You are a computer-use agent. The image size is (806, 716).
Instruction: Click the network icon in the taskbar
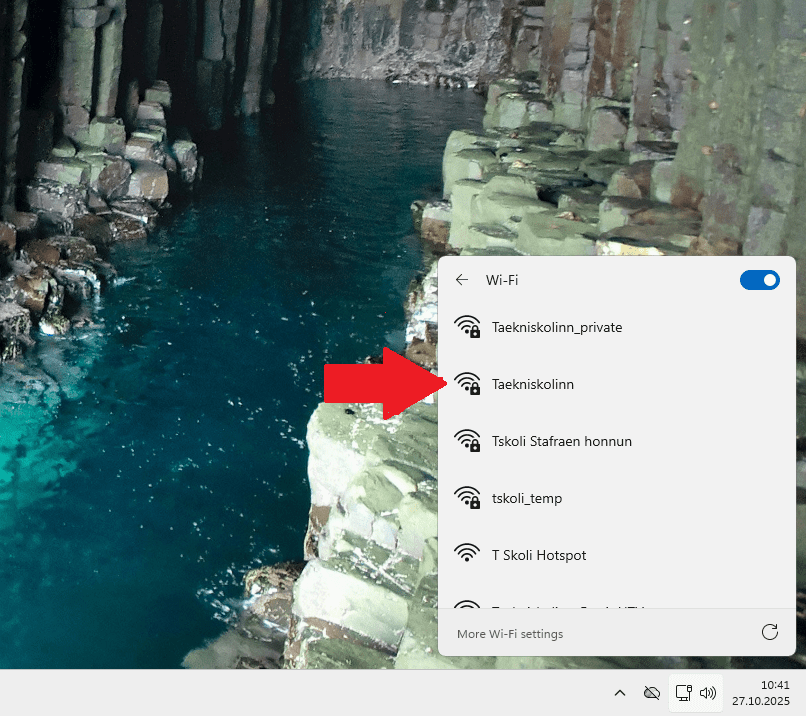click(x=684, y=692)
